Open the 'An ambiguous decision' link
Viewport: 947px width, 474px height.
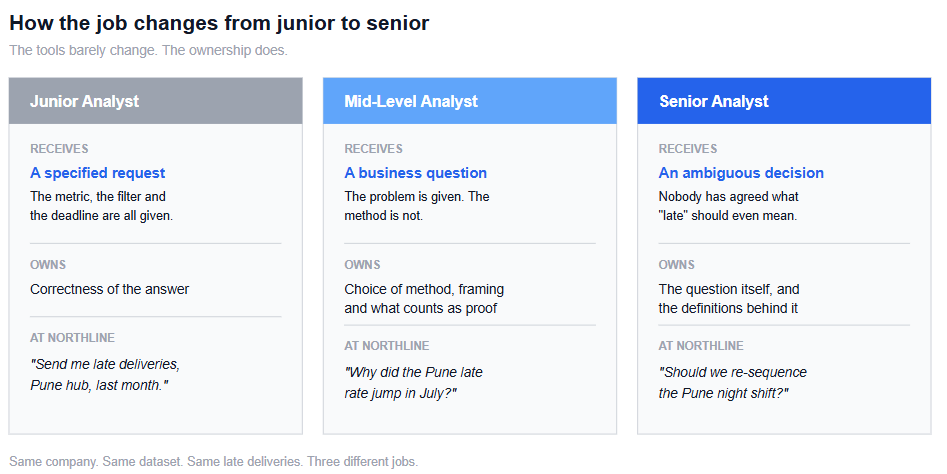(741, 173)
